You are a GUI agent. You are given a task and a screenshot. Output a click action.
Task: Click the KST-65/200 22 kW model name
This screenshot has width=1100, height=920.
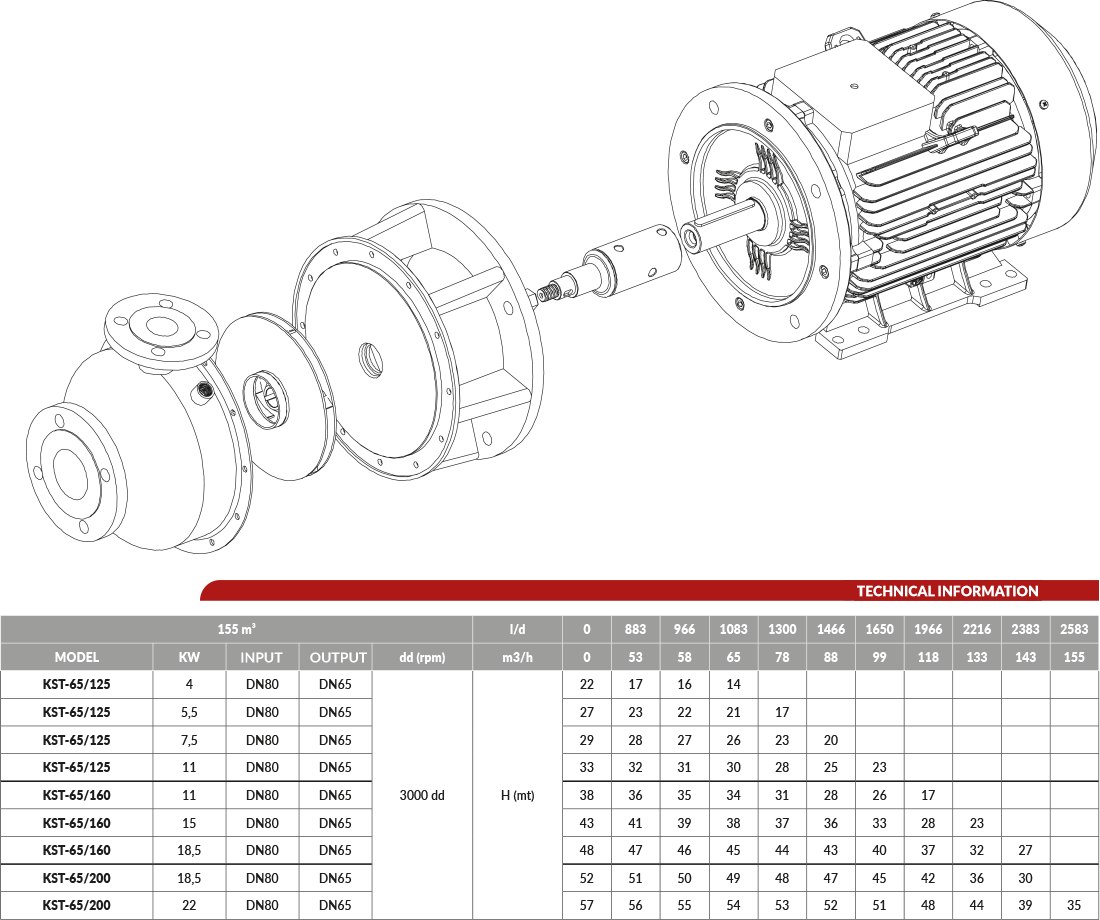76,905
